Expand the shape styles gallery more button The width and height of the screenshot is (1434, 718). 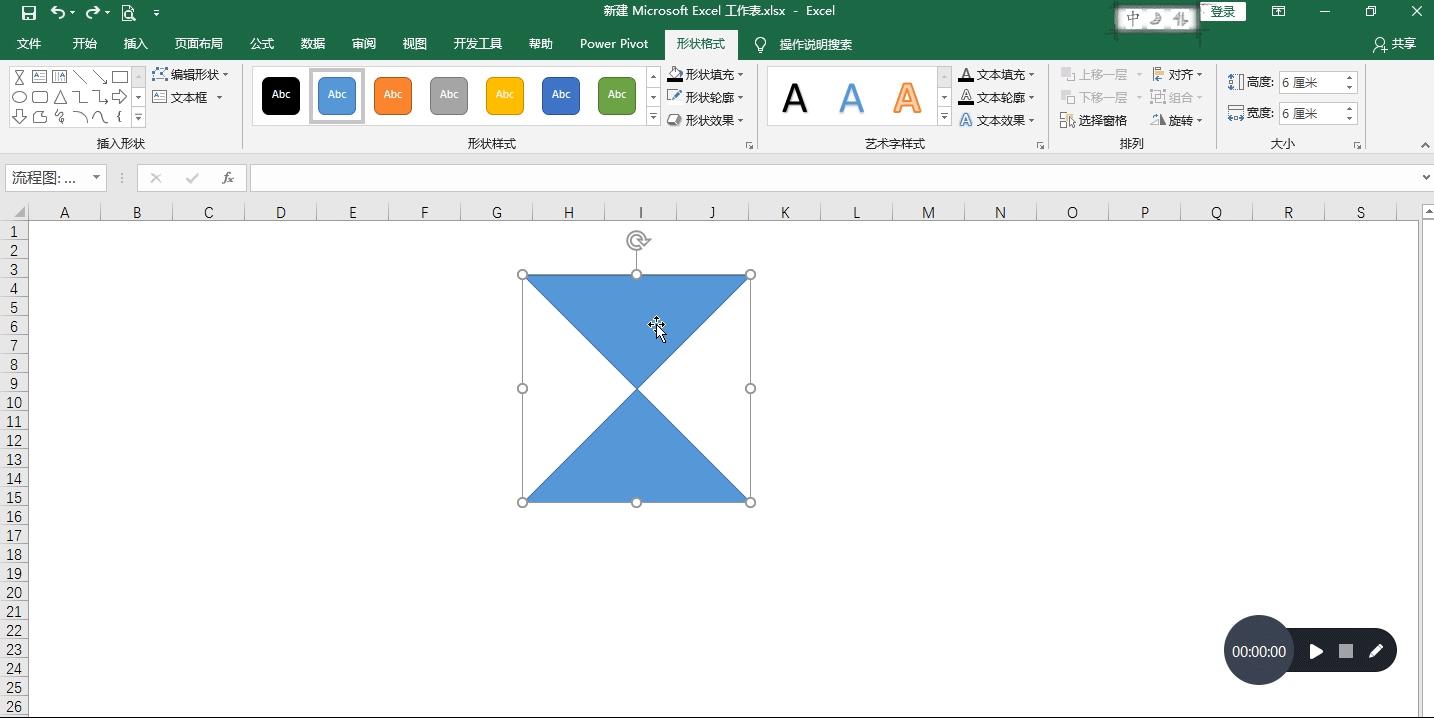pos(653,118)
